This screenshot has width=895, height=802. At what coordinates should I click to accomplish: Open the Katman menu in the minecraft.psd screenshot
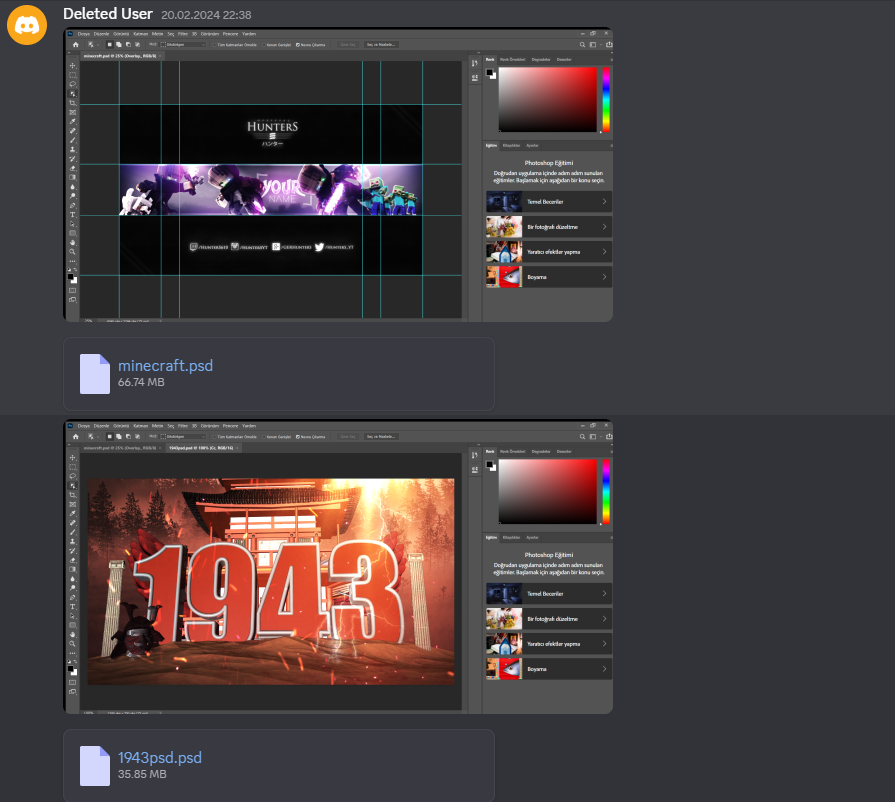pyautogui.click(x=140, y=34)
